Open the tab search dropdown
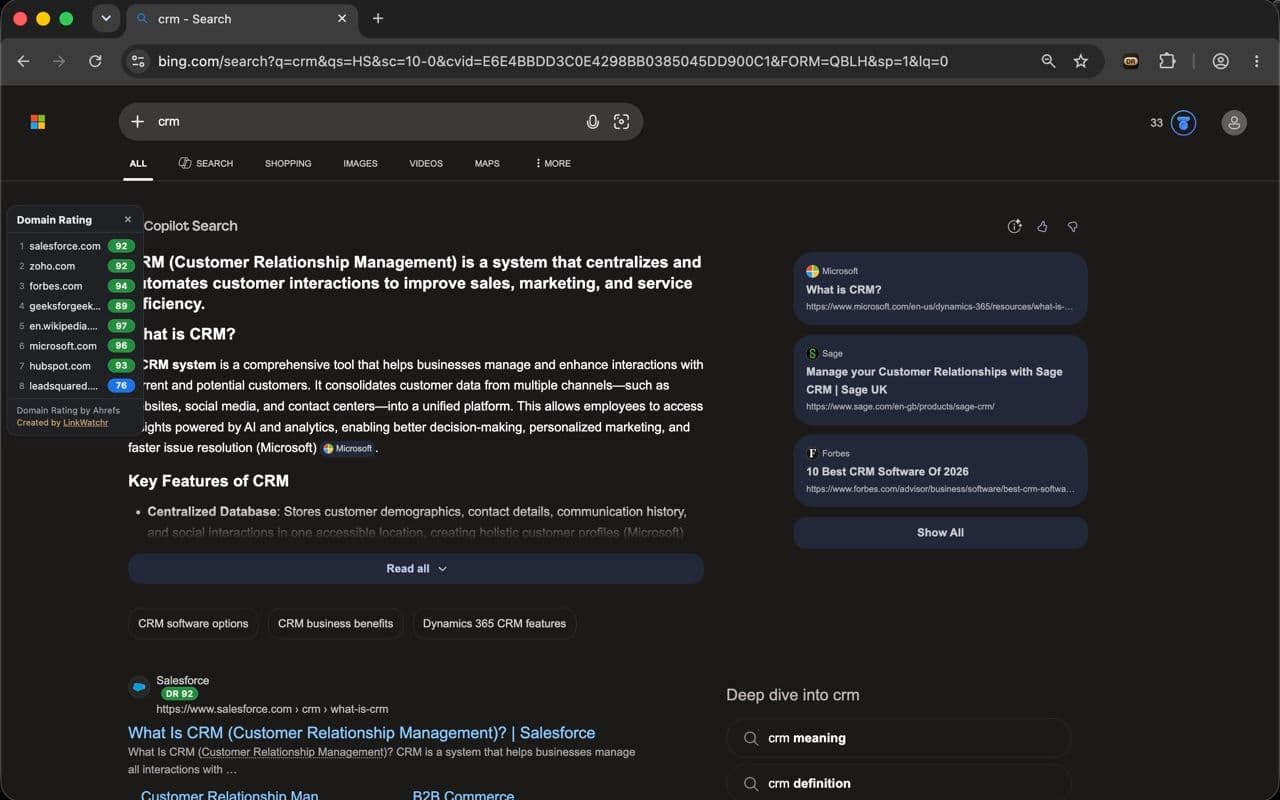This screenshot has width=1280, height=800. click(105, 19)
